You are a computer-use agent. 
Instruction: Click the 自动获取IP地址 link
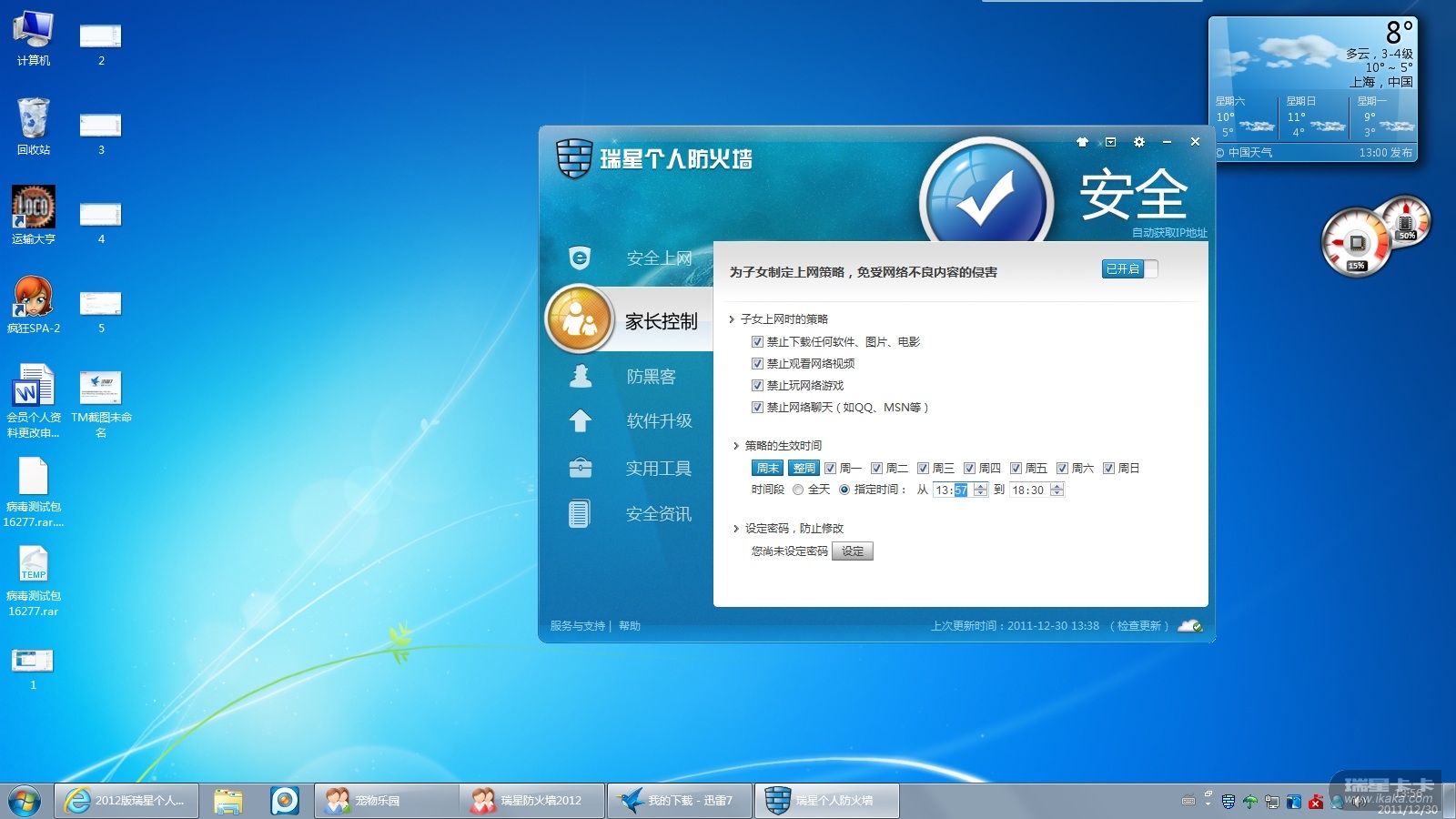click(x=1169, y=233)
